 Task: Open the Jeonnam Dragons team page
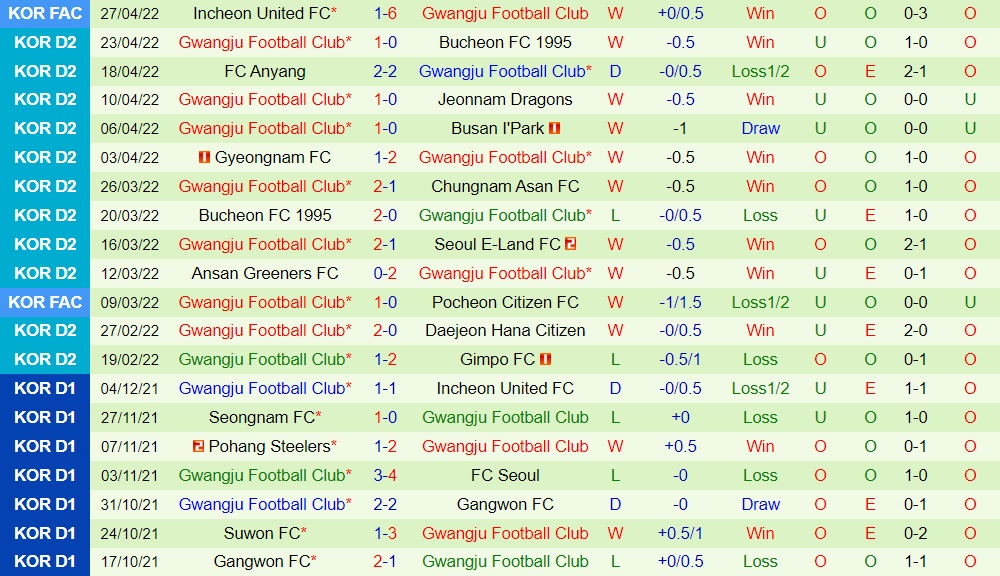point(505,100)
